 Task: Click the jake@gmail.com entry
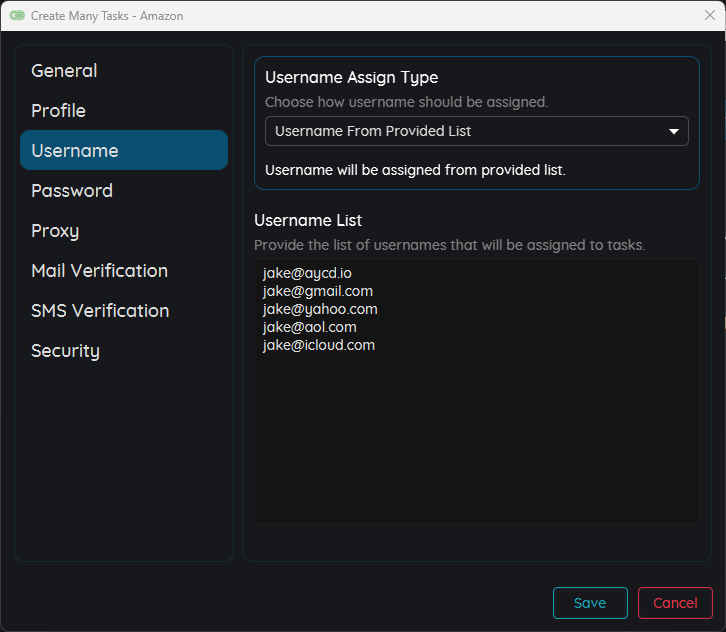pyautogui.click(x=317, y=292)
